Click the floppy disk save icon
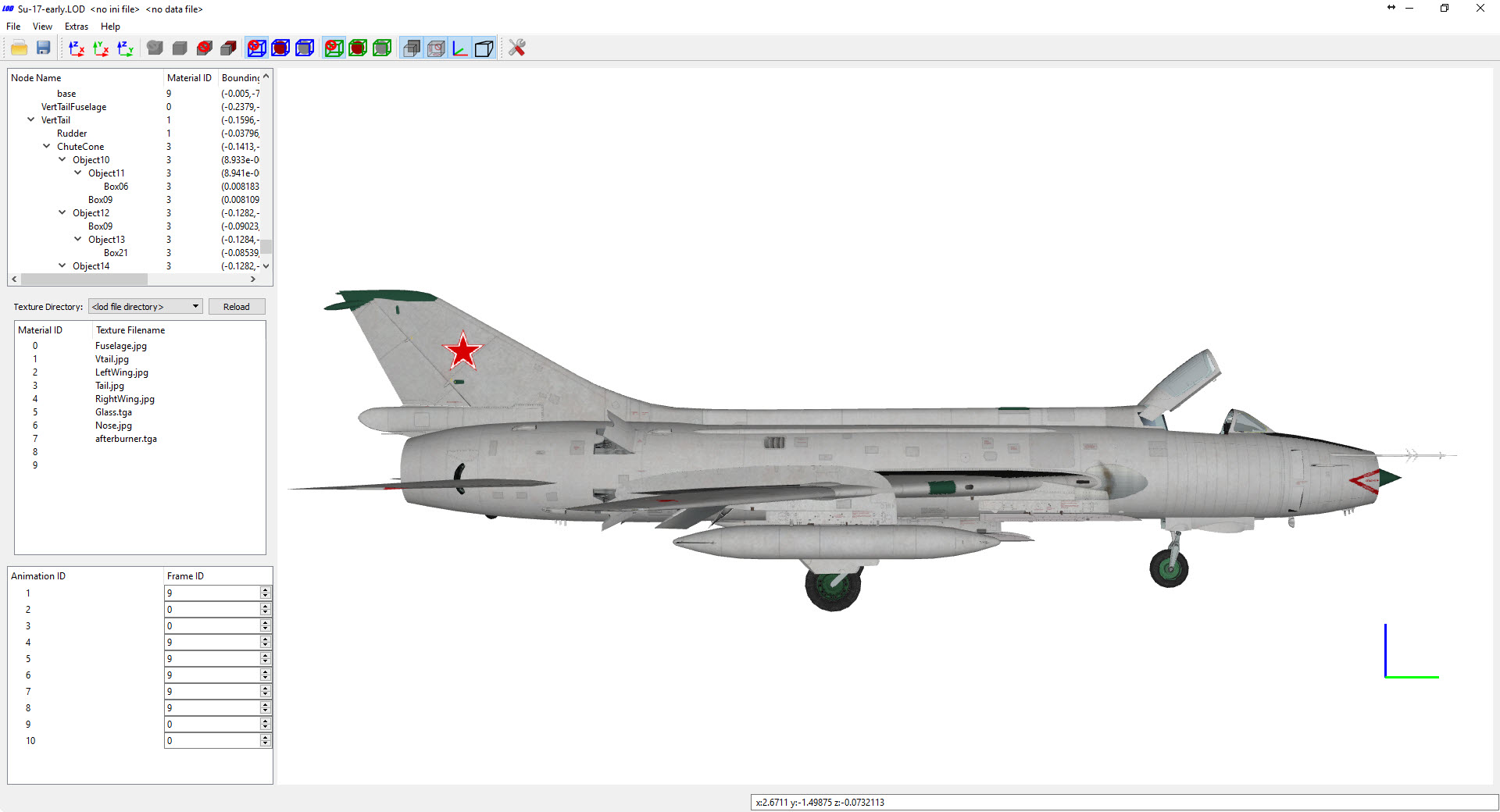The height and width of the screenshot is (812, 1500). point(44,48)
